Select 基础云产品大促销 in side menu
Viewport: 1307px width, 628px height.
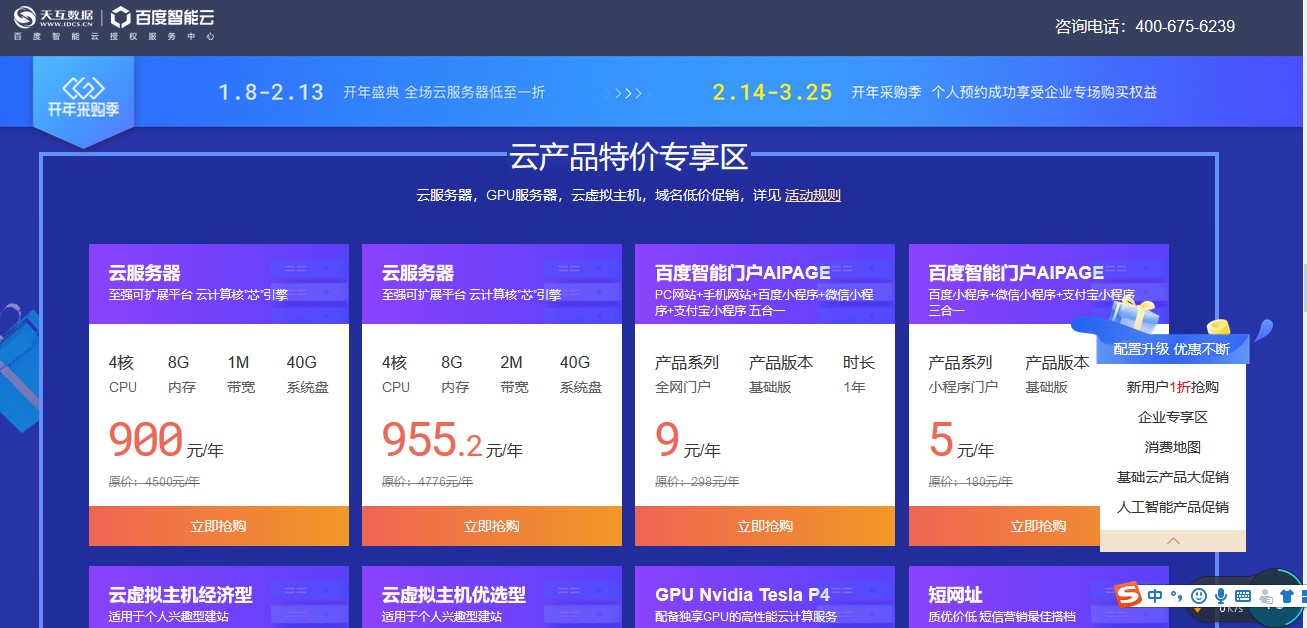[1173, 477]
